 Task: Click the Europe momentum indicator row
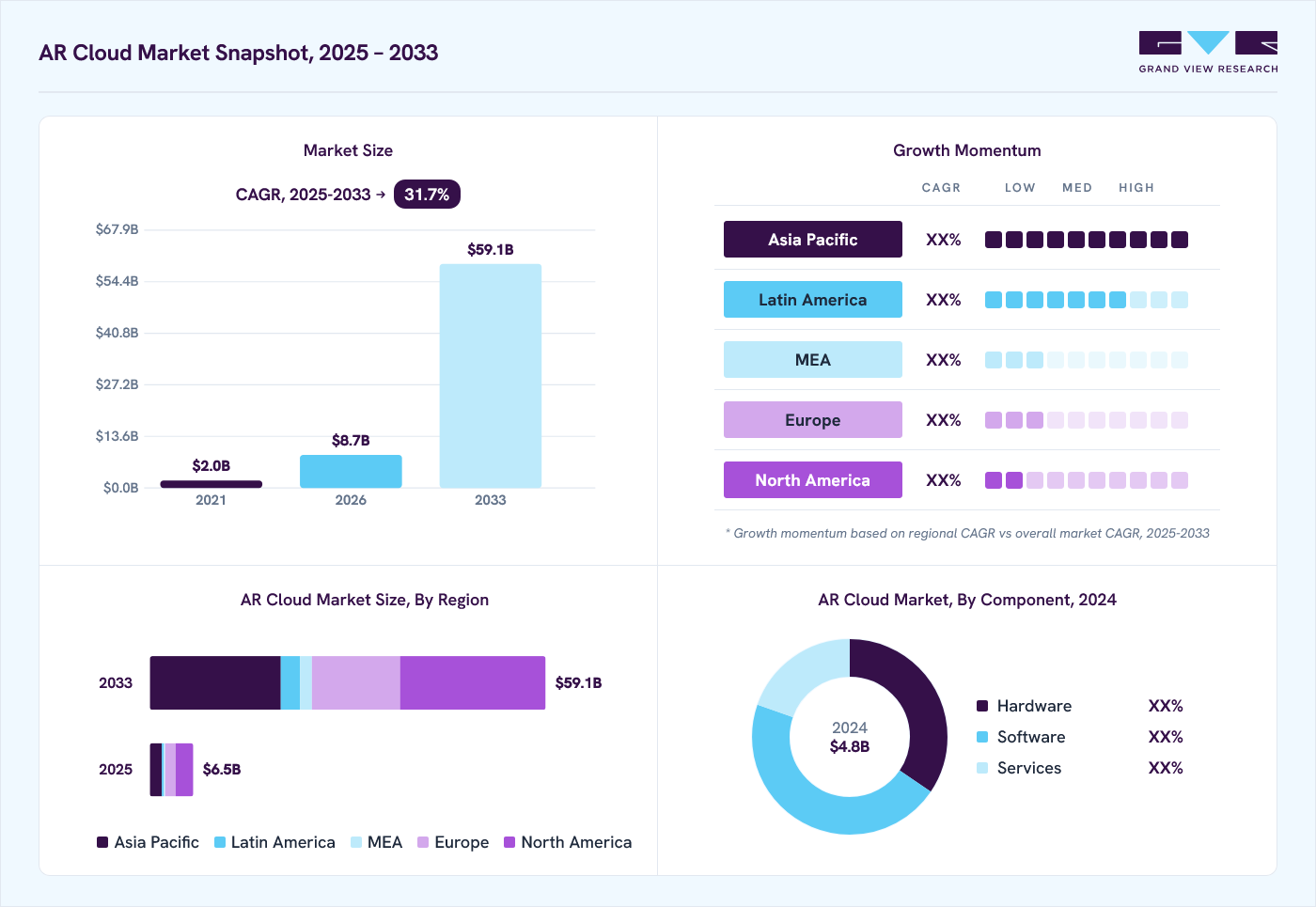[1087, 420]
